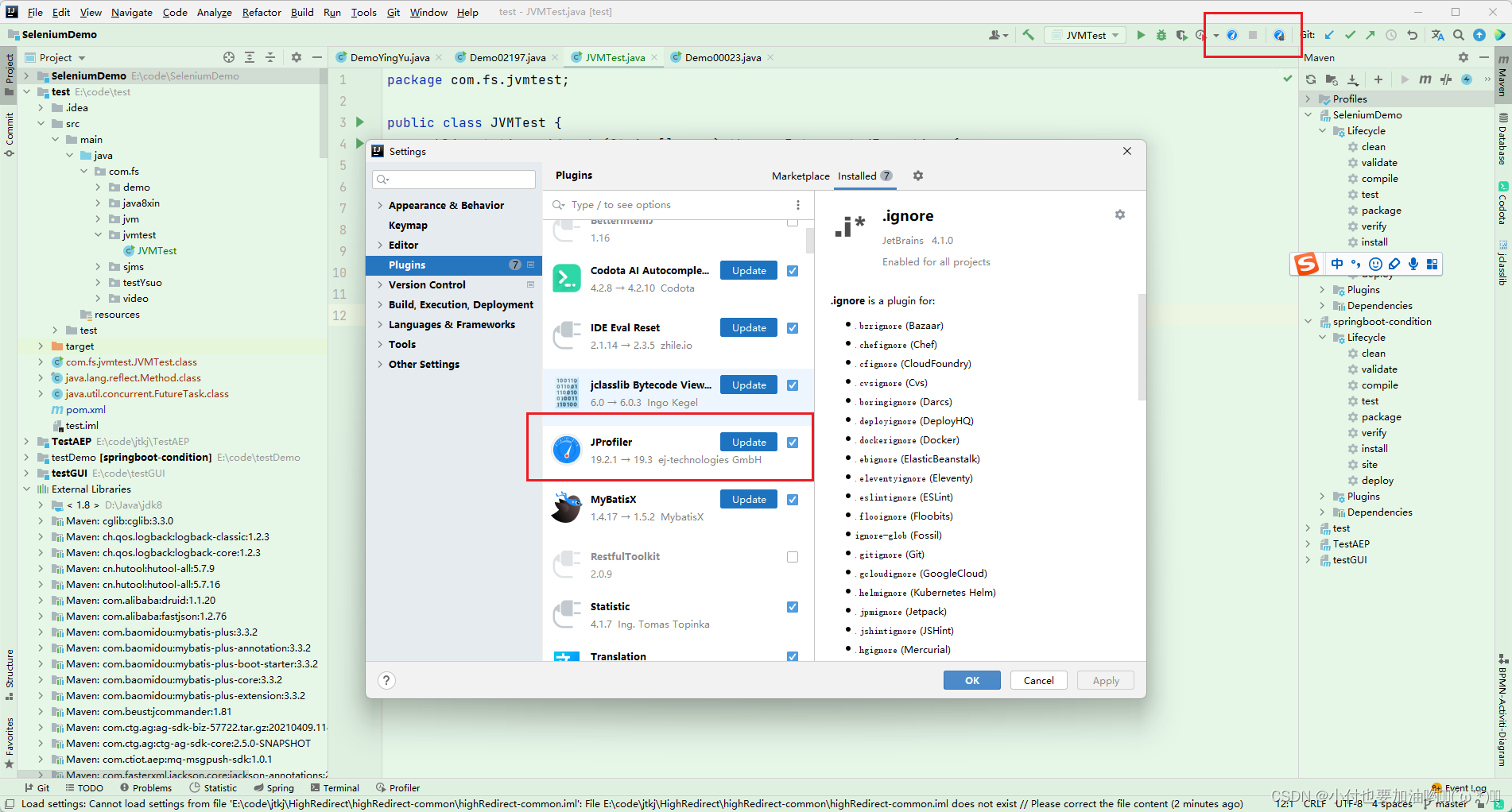Run with coverage shield icon
Image resolution: width=1512 pixels, height=812 pixels.
coord(1181,35)
